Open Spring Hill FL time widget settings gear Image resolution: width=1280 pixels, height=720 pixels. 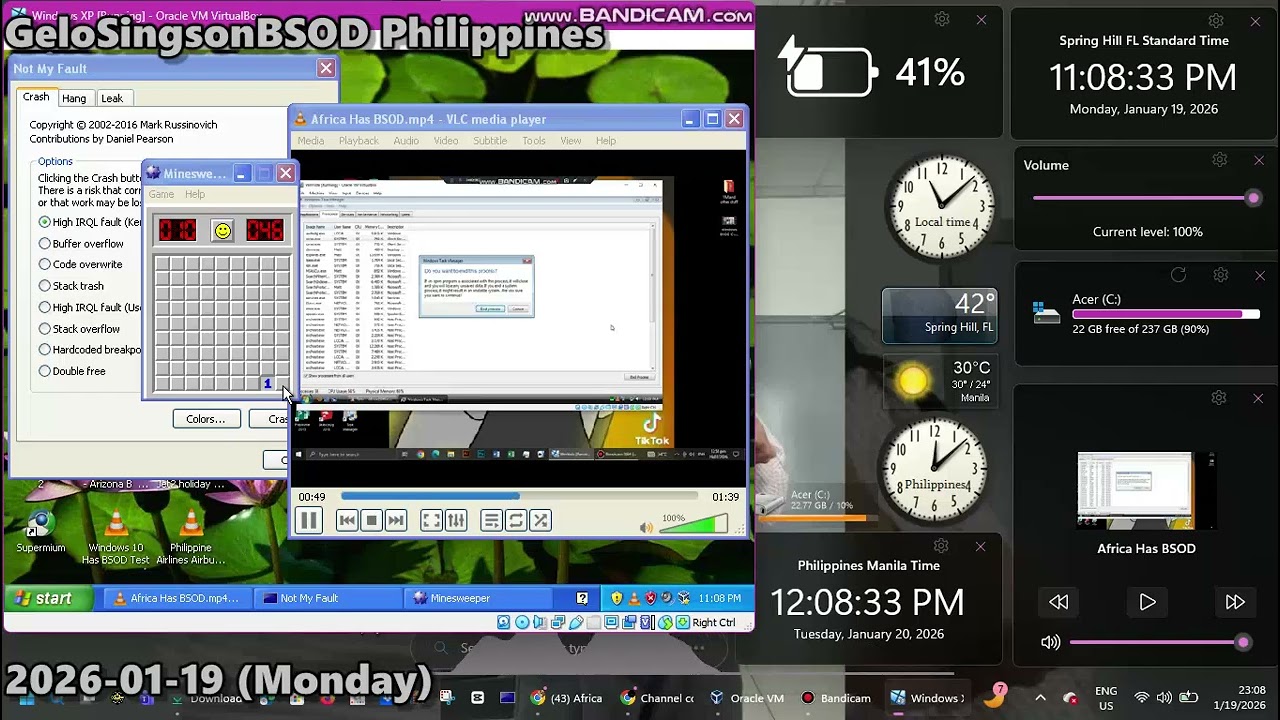[1216, 21]
